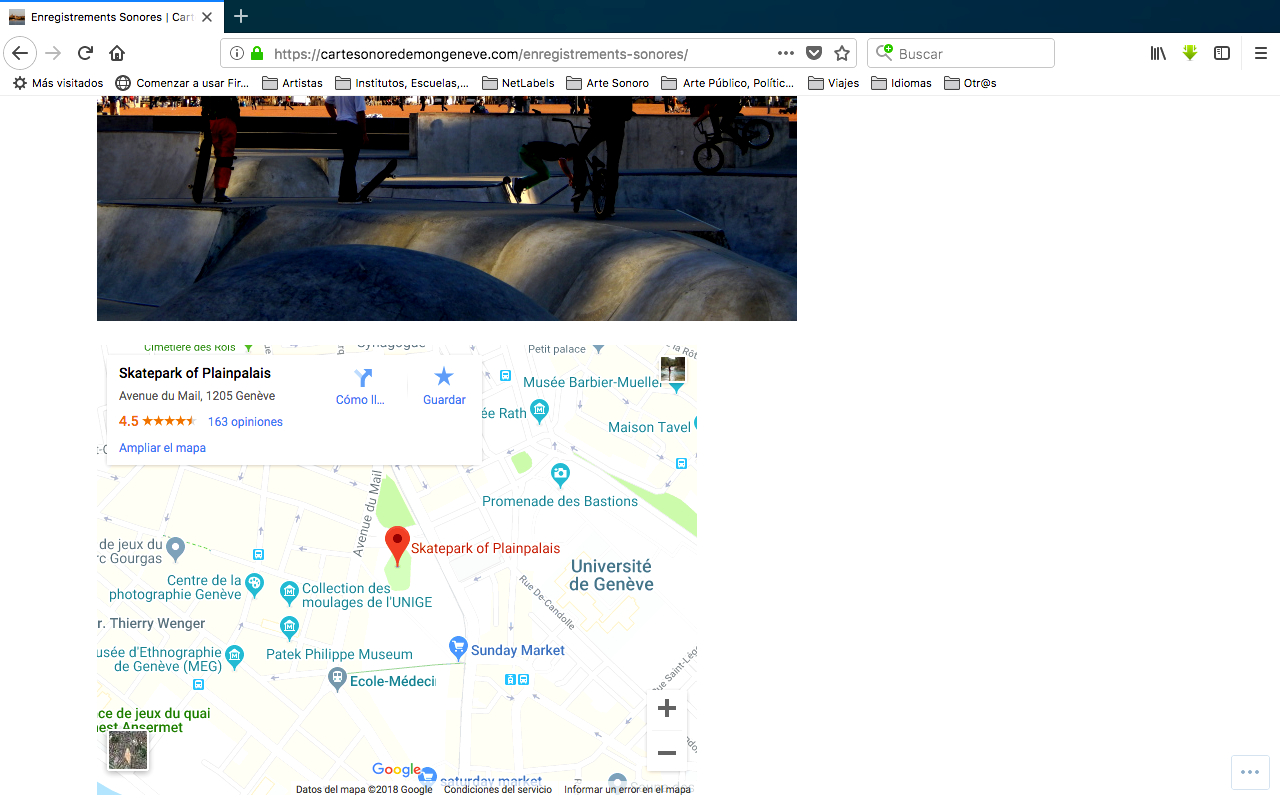Open a new browser tab

tap(240, 16)
